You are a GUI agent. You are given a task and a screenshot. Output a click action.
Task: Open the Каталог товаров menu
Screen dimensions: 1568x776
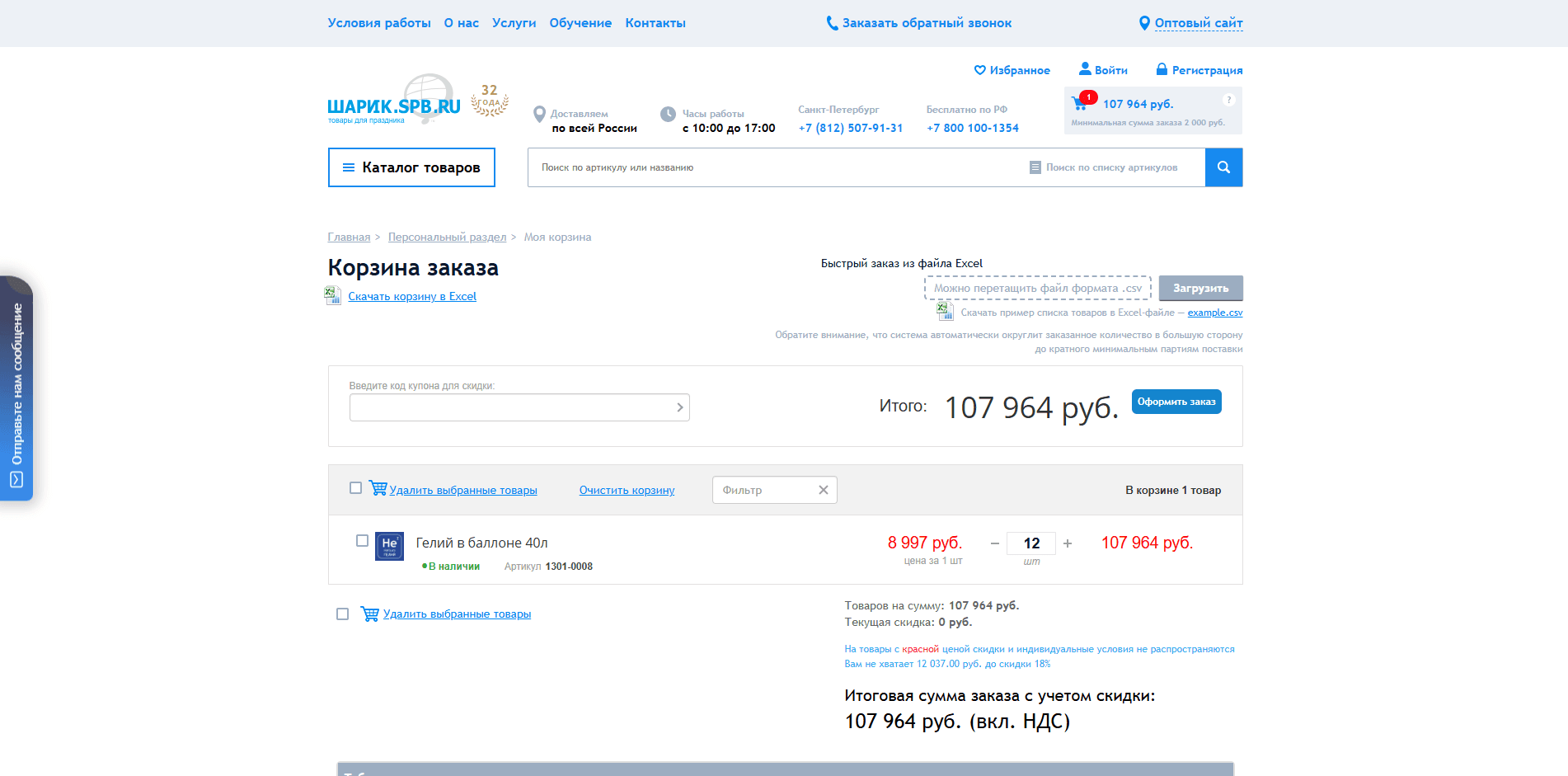pyautogui.click(x=411, y=167)
